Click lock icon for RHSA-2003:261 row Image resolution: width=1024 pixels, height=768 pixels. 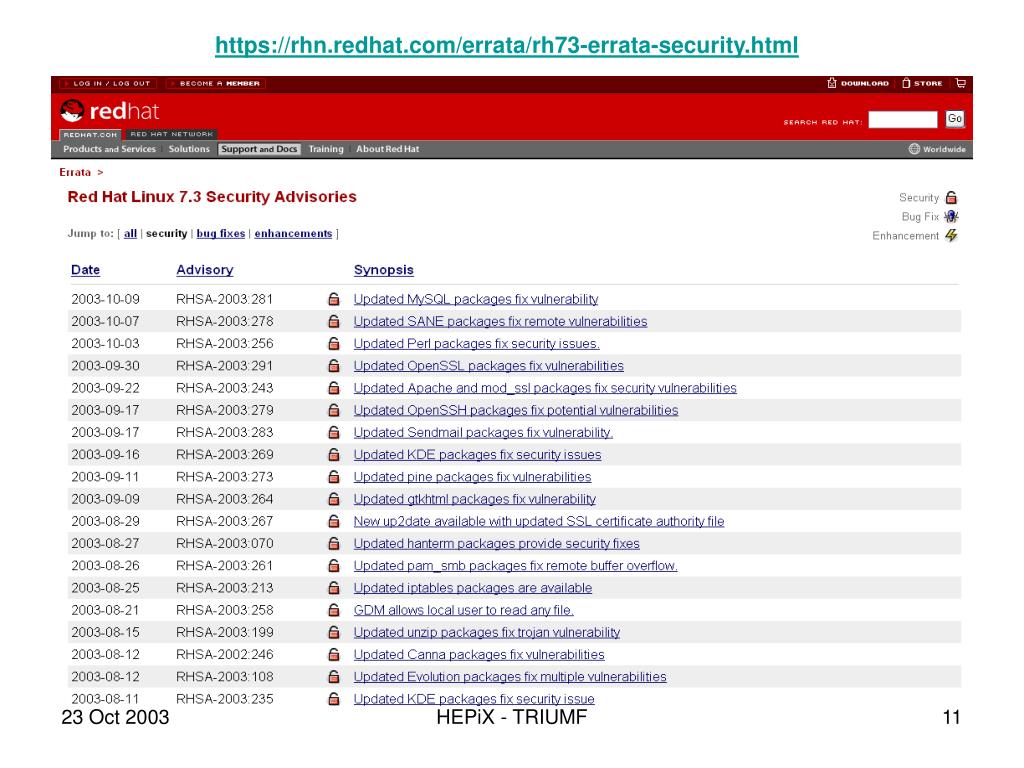(334, 566)
